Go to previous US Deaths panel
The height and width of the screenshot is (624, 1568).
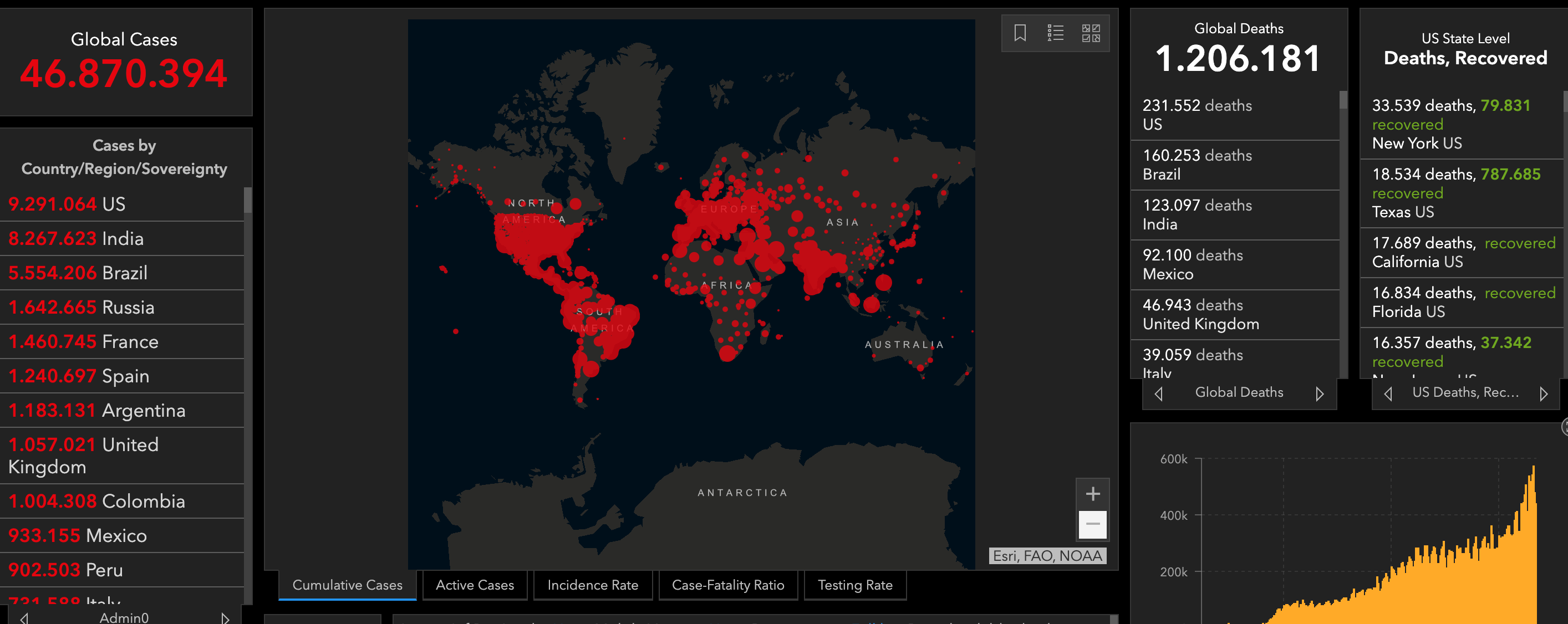click(x=1388, y=393)
